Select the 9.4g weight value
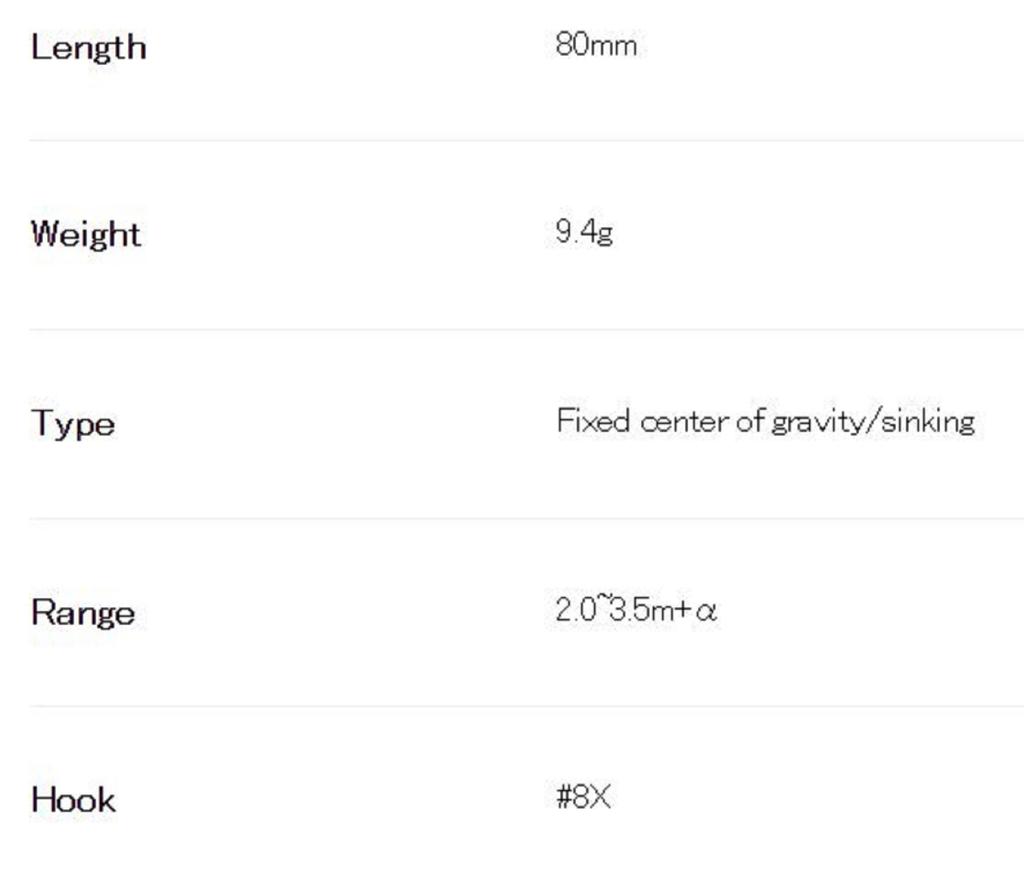 click(584, 233)
